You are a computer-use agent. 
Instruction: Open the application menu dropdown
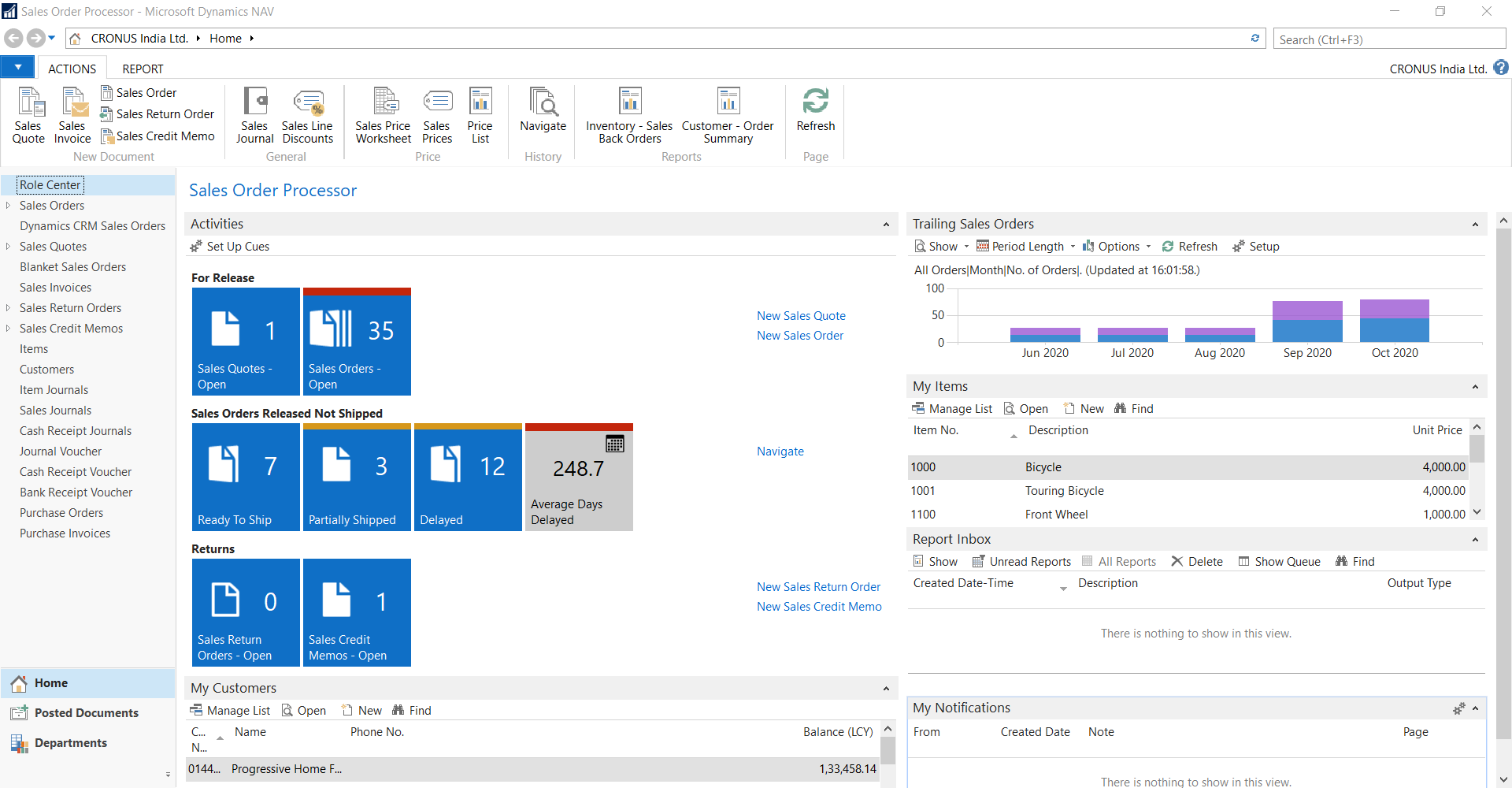[17, 68]
